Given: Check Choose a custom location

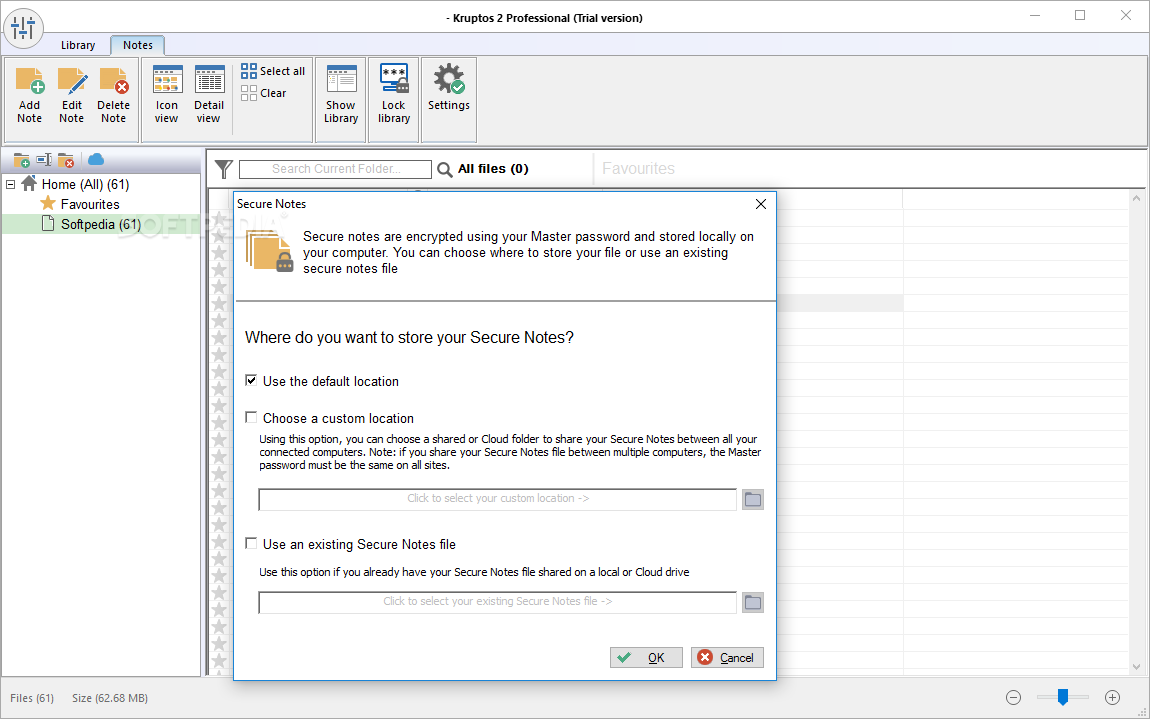Looking at the screenshot, I should click(x=252, y=417).
